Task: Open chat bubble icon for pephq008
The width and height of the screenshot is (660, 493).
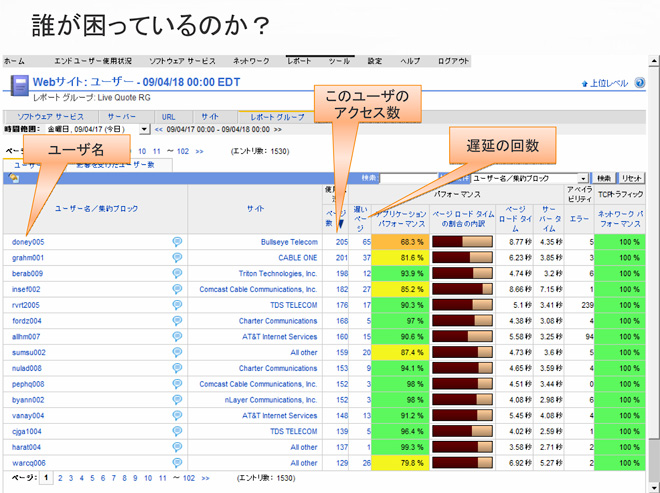Action: 177,384
